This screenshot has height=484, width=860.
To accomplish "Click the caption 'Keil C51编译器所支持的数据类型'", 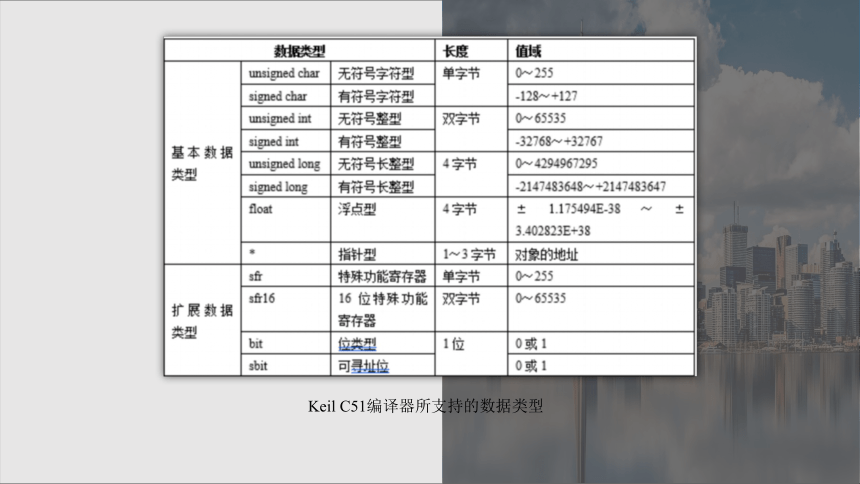I will pos(425,406).
